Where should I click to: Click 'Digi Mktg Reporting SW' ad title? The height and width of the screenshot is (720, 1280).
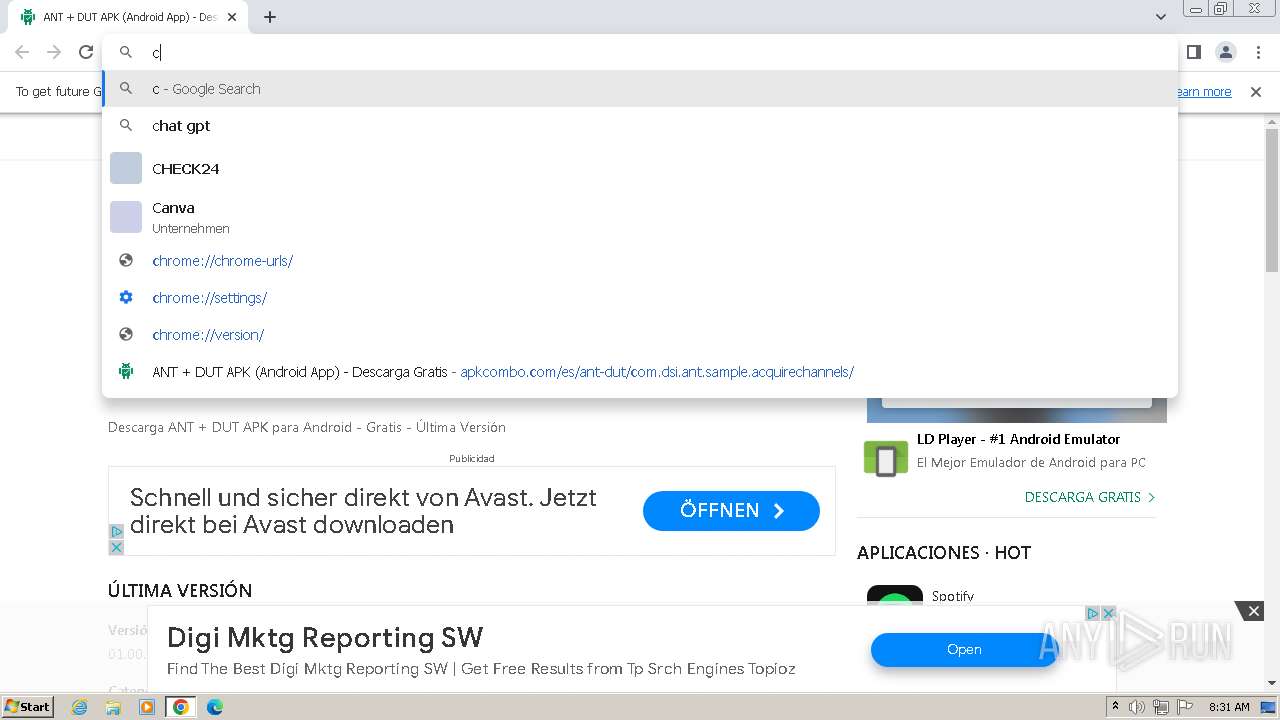(325, 638)
